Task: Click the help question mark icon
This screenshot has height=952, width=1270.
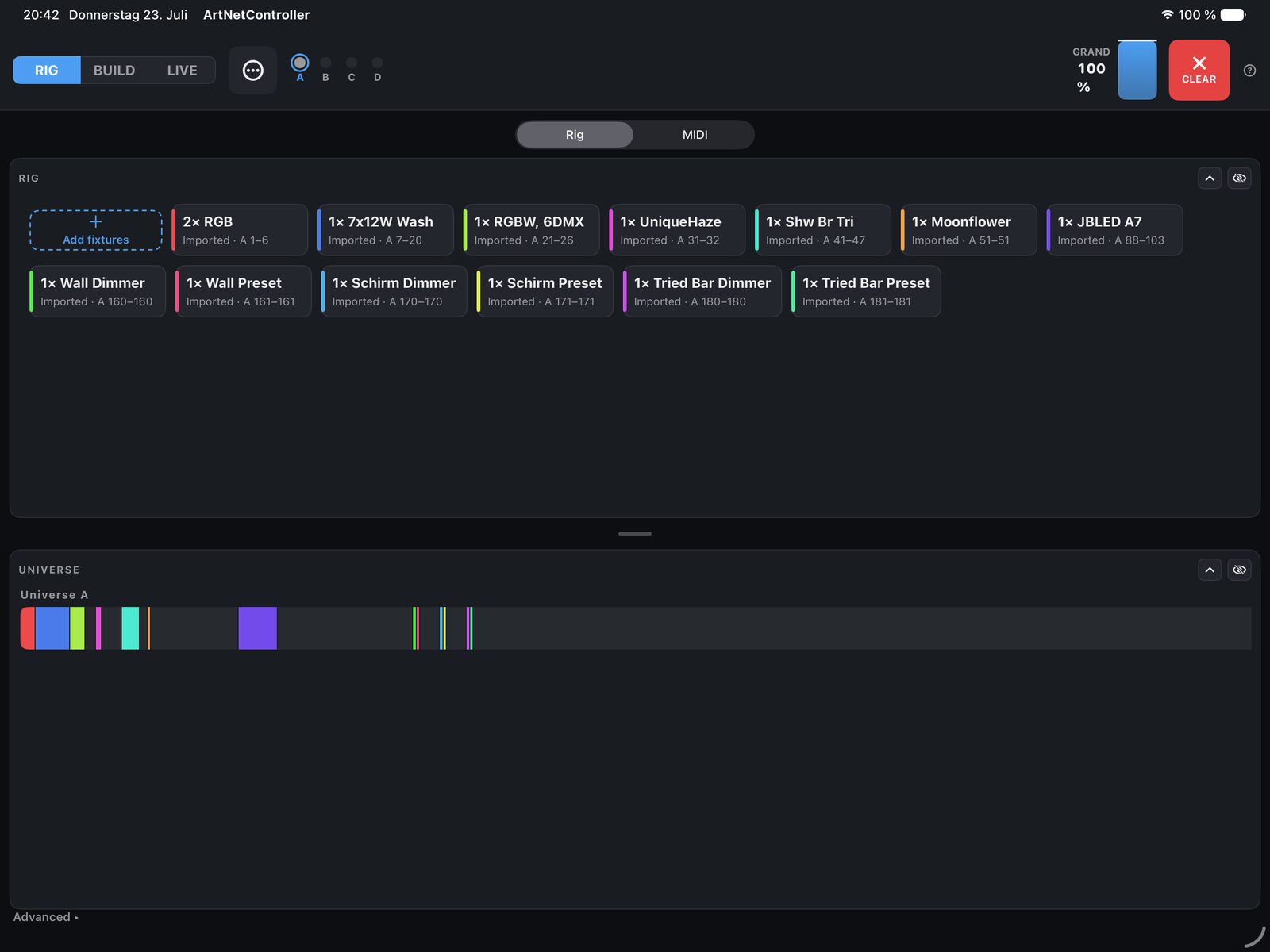Action: click(x=1249, y=71)
